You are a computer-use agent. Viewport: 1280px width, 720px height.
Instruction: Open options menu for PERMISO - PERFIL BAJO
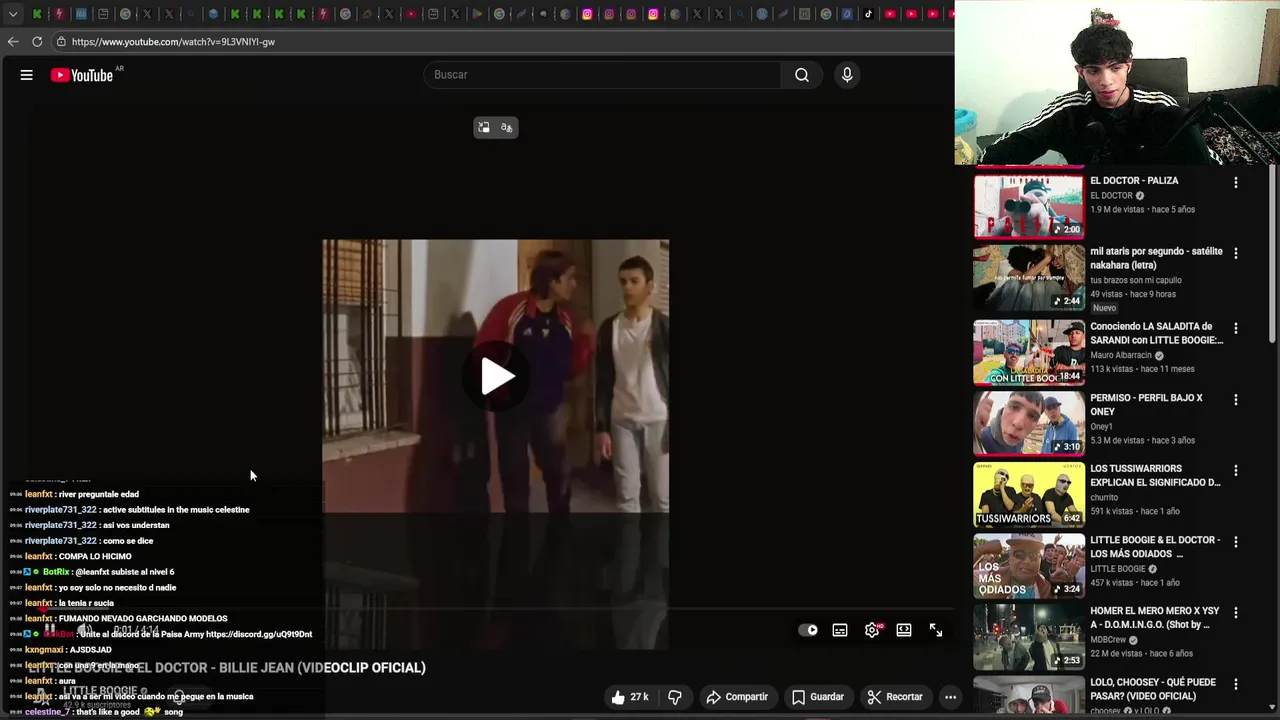(x=1236, y=399)
